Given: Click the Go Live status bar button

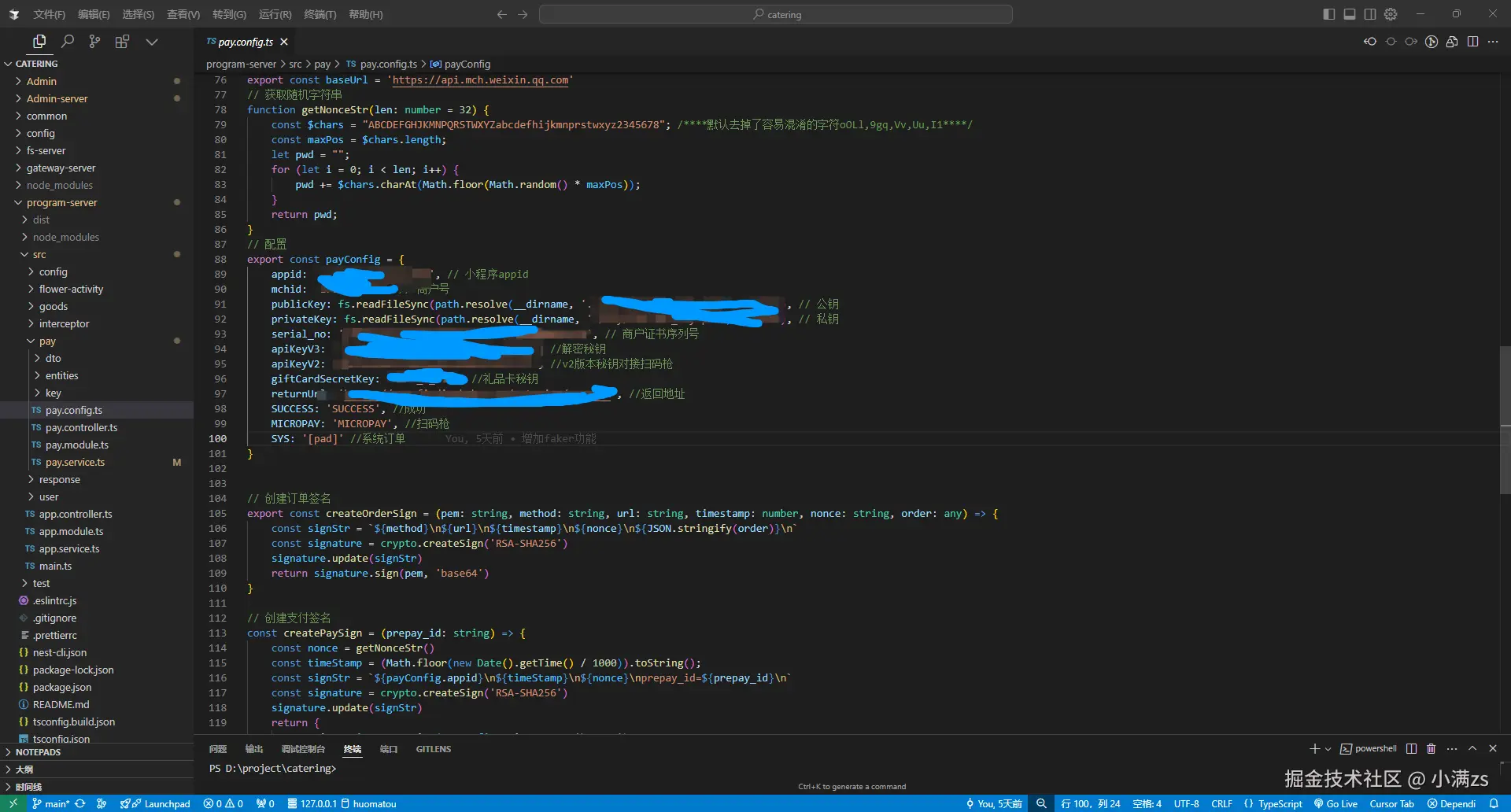Looking at the screenshot, I should pyautogui.click(x=1336, y=803).
